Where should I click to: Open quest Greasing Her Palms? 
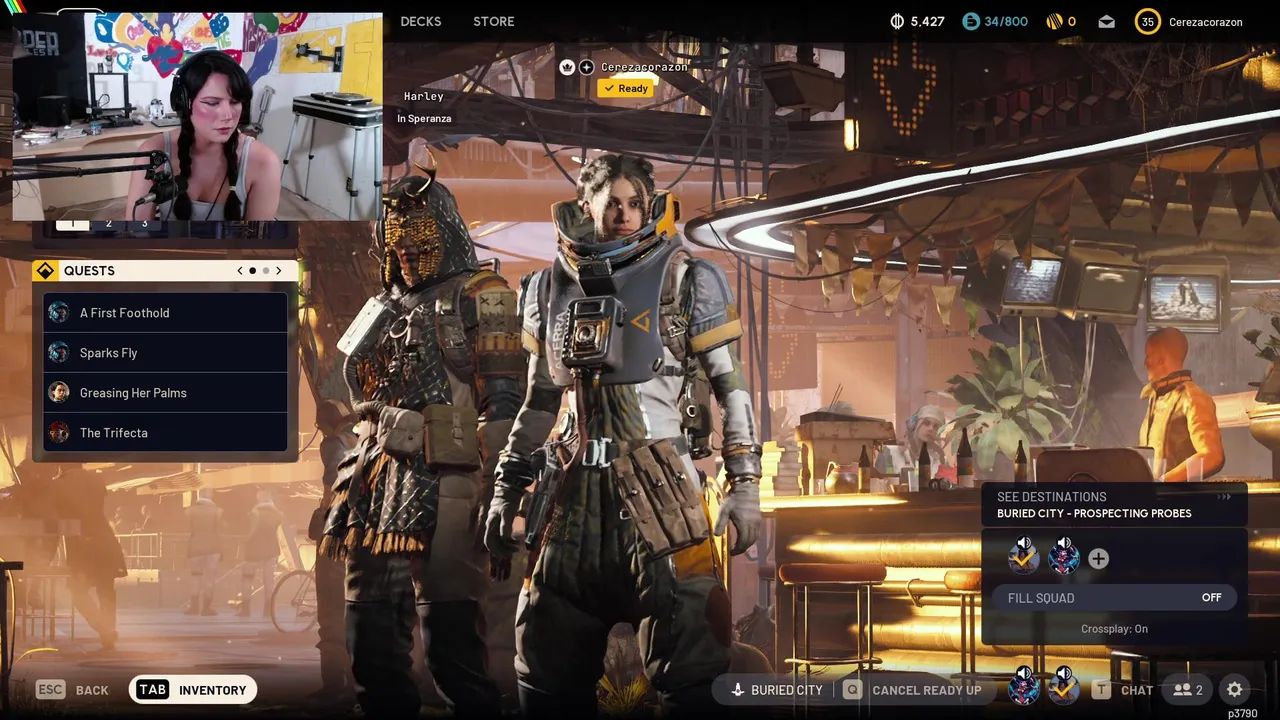point(165,392)
